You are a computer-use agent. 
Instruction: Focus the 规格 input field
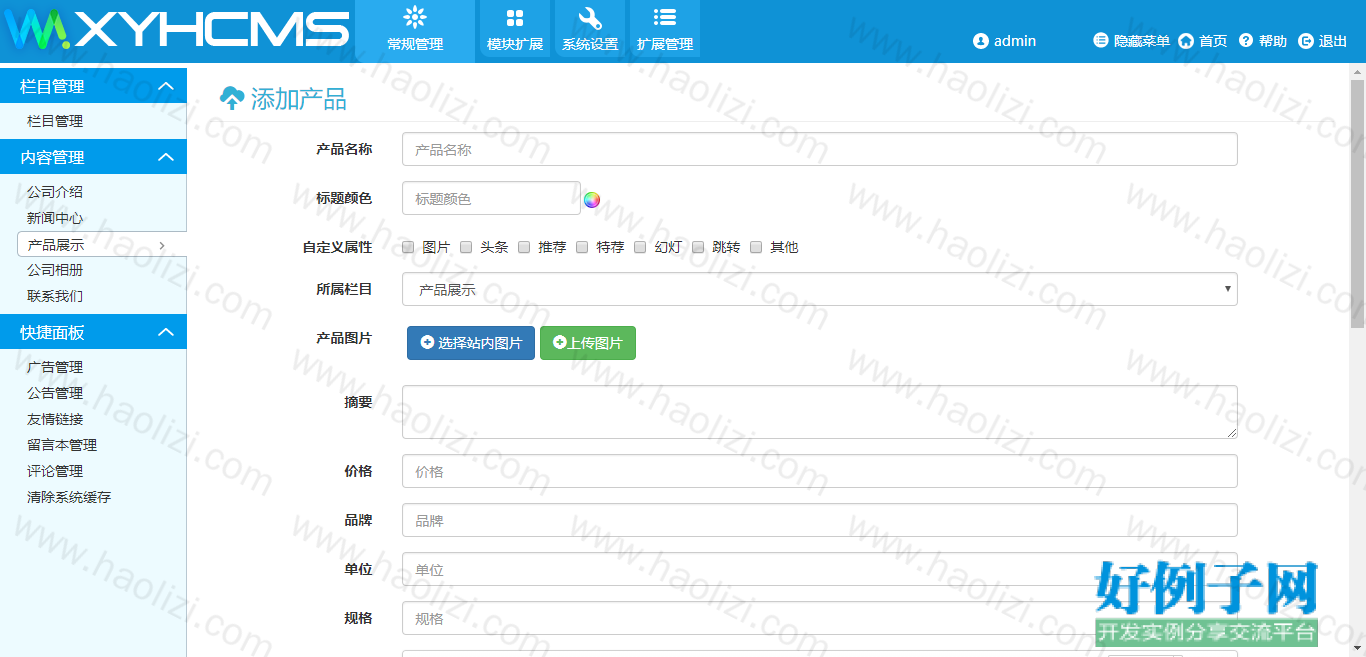pyautogui.click(x=820, y=618)
